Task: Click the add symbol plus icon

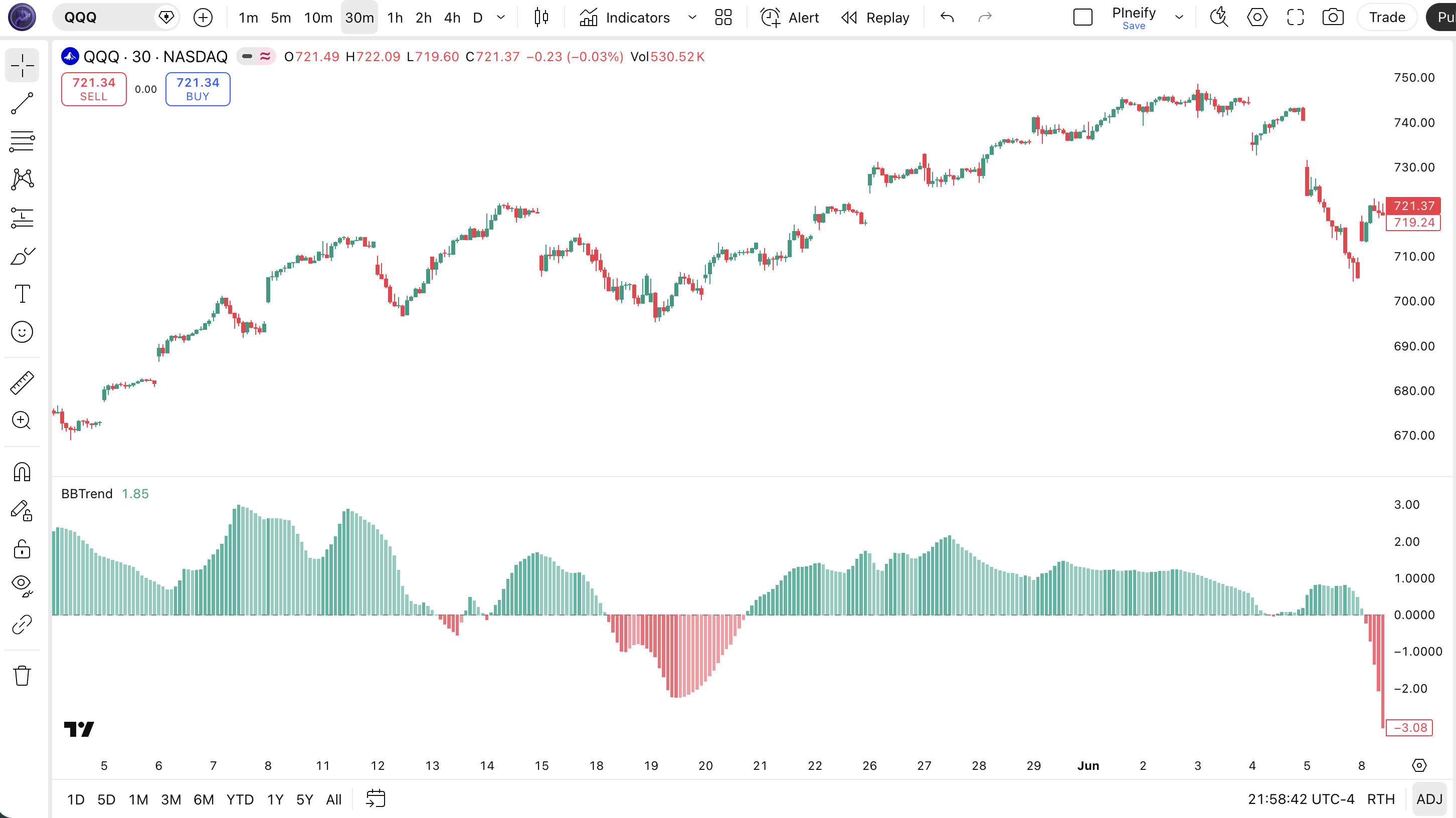Action: point(203,18)
